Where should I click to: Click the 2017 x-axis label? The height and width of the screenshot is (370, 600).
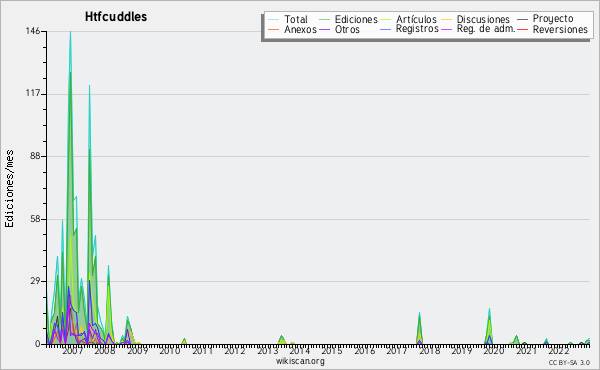point(397,350)
